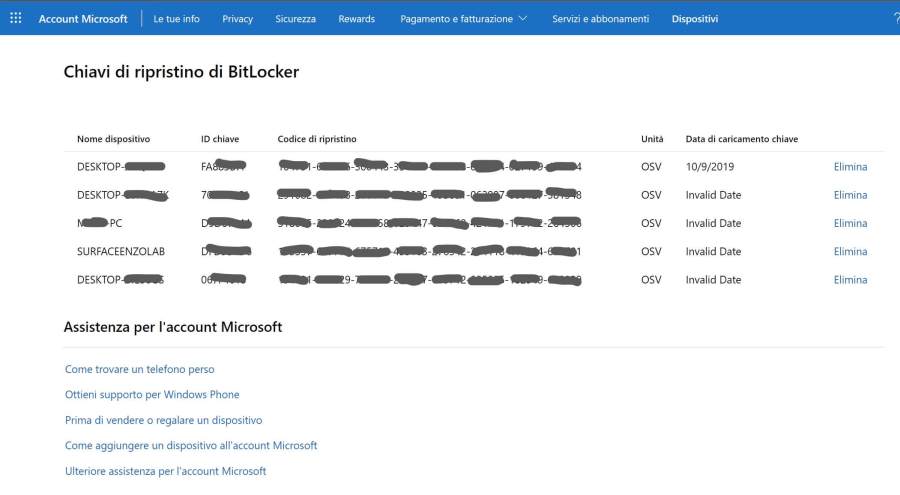The image size is (900, 495).
Task: Switch to the Dispositivi tab
Action: point(694,19)
